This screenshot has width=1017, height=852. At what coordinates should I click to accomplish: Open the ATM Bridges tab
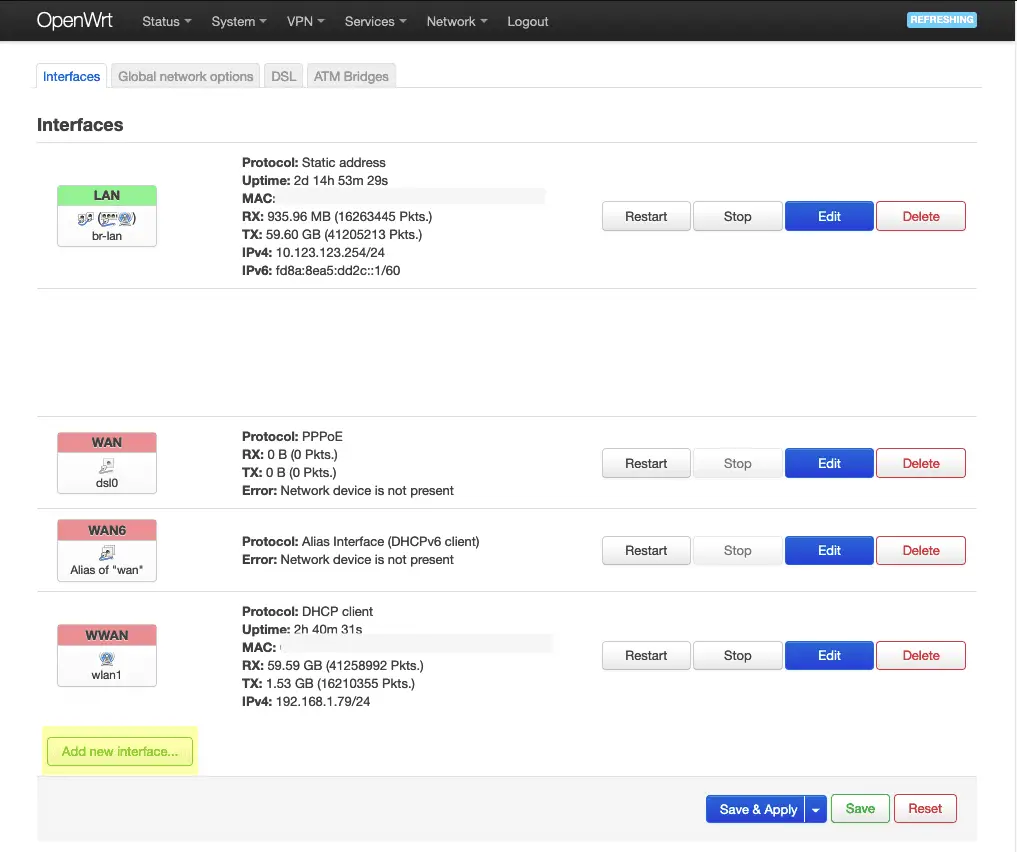point(351,76)
